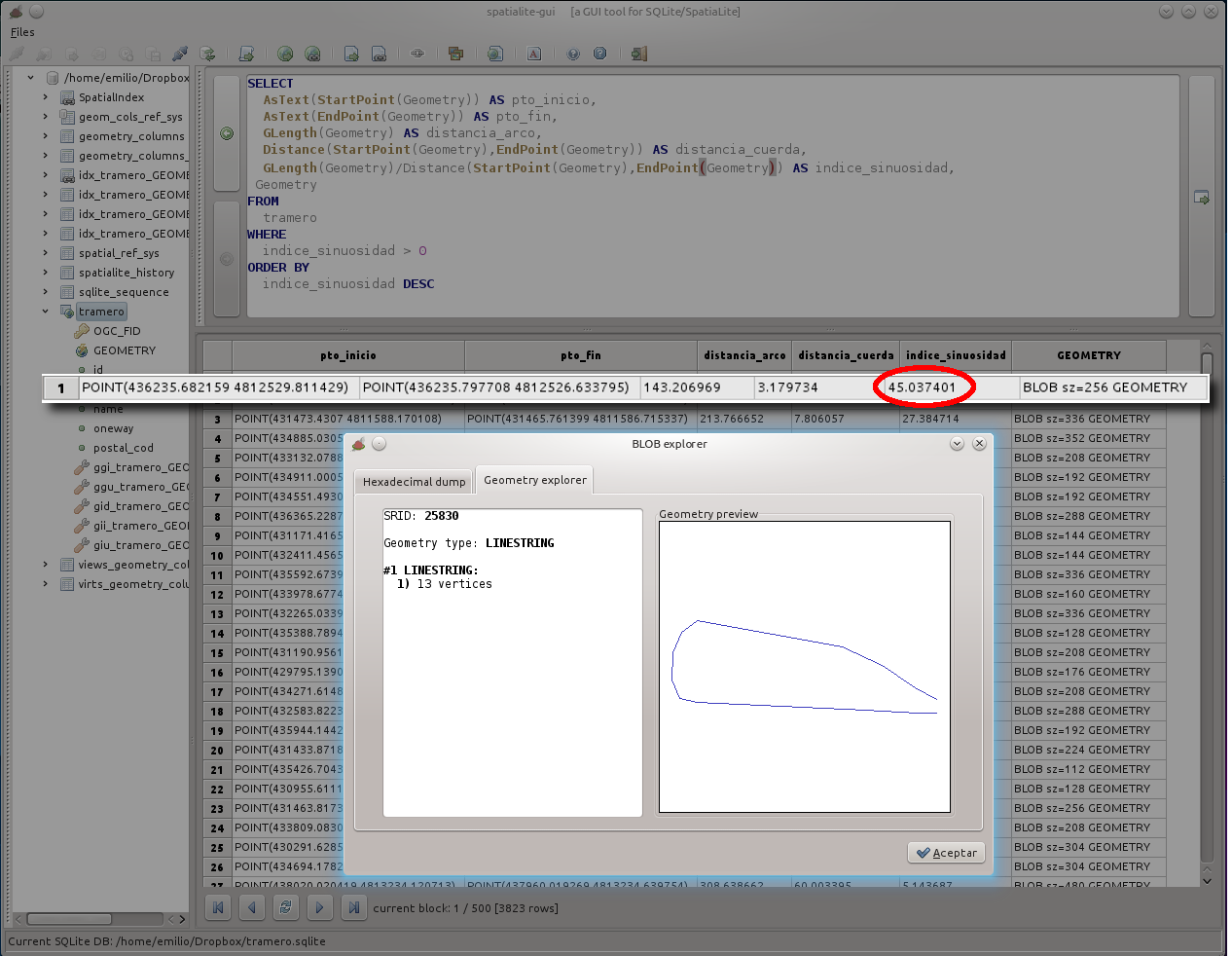1232x956 pixels.
Task: Click the search SRID toolbar icon
Action: [495, 54]
